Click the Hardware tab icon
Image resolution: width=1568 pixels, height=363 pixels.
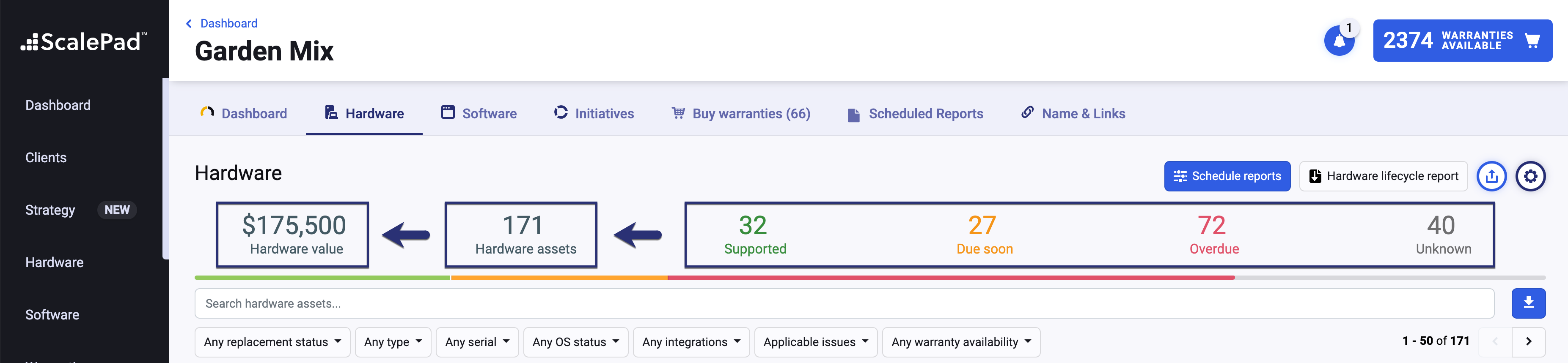[331, 112]
